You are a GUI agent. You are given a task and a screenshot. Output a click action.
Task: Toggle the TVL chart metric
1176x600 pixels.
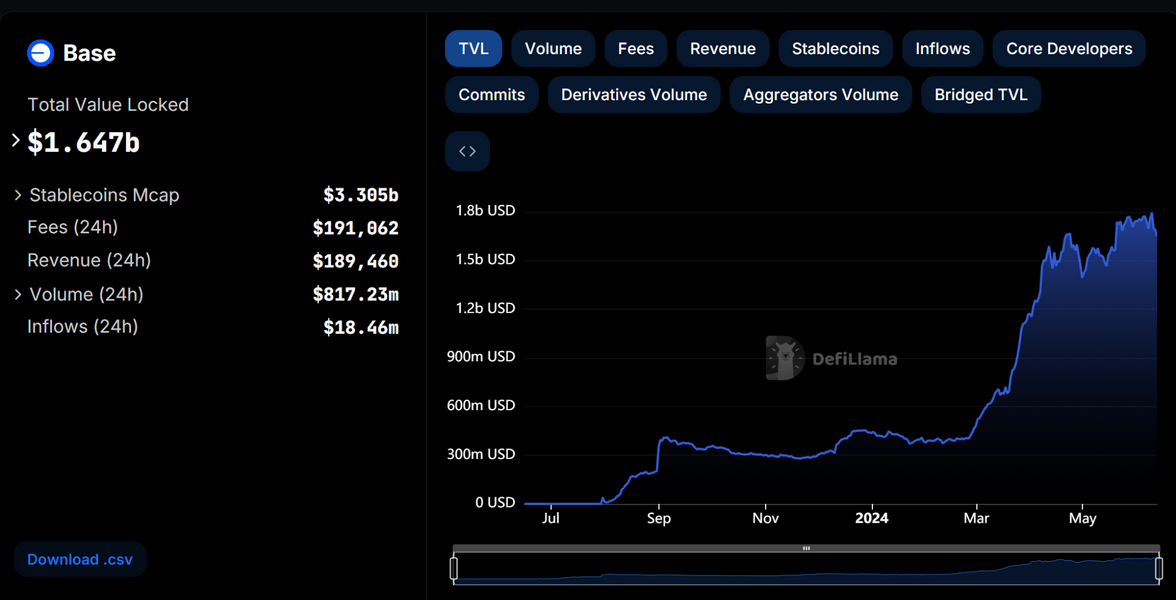pyautogui.click(x=473, y=49)
